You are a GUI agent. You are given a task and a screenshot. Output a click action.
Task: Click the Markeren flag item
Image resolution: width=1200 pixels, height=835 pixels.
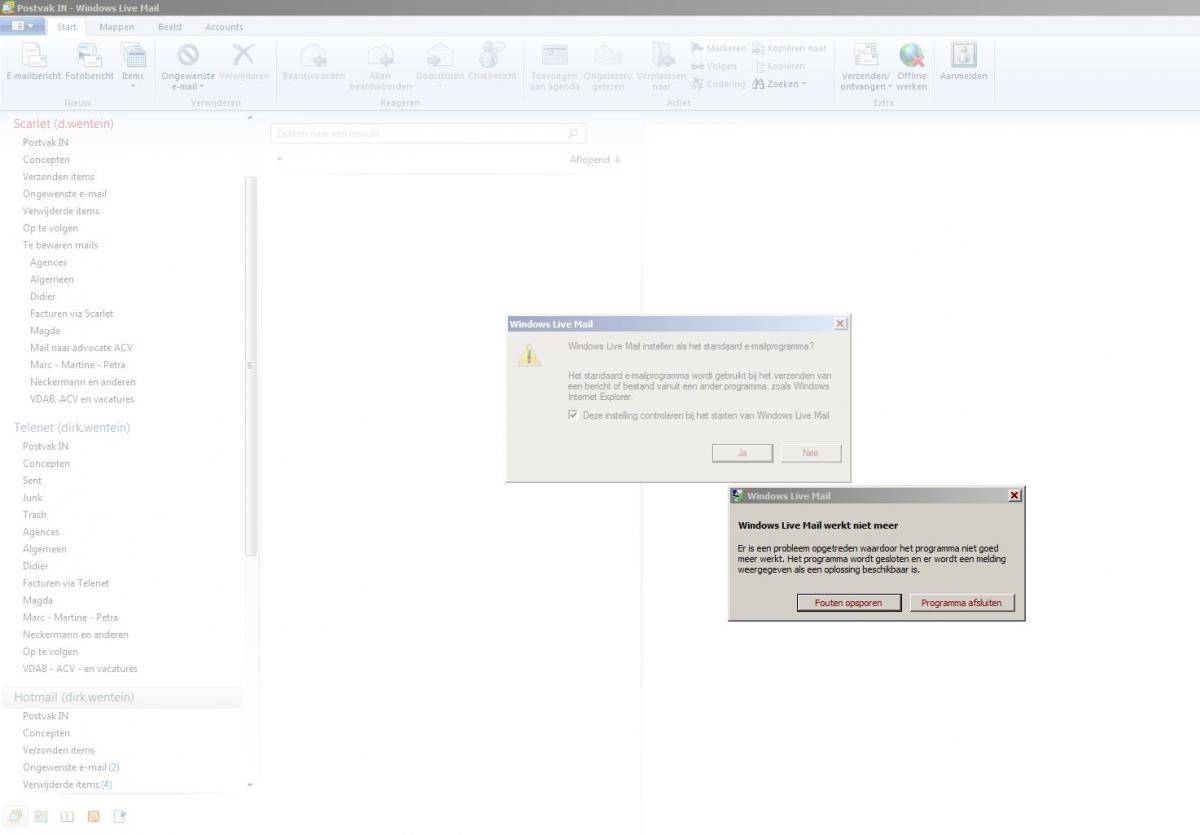718,48
